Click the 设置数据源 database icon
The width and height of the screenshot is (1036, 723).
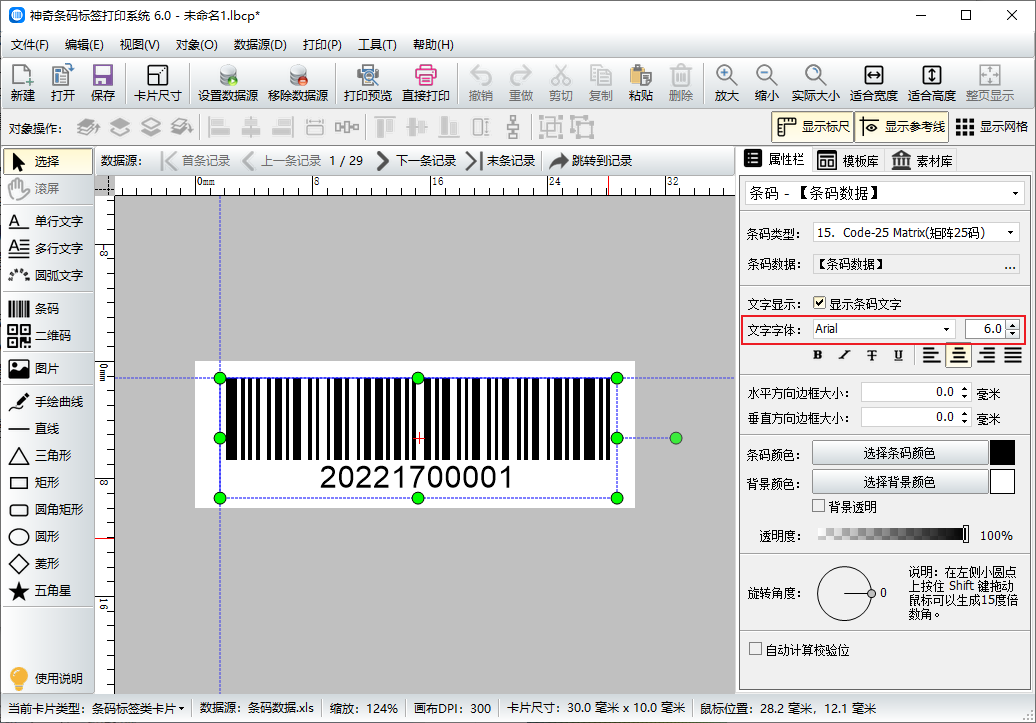228,83
